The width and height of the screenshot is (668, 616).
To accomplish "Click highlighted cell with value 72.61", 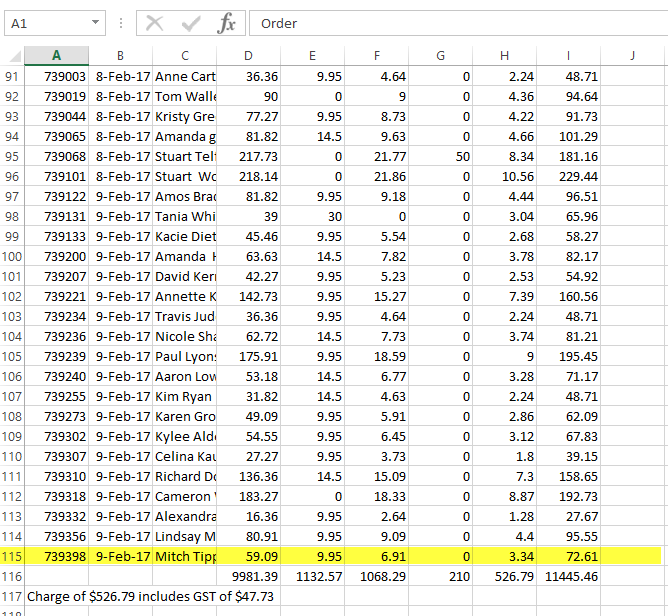I will [x=568, y=556].
